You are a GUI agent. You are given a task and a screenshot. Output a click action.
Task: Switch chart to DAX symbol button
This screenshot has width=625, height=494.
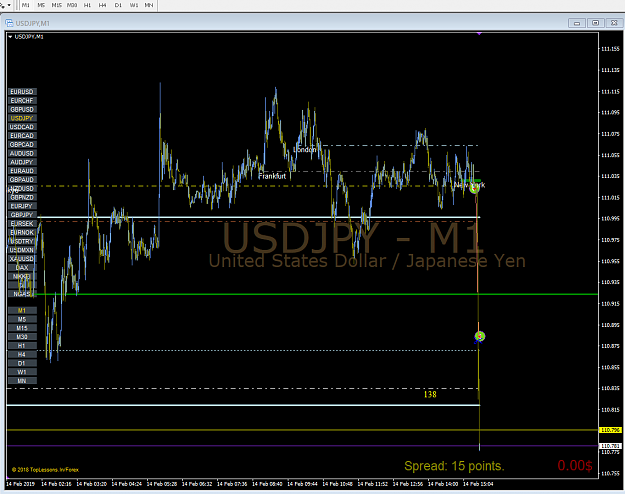click(22, 268)
